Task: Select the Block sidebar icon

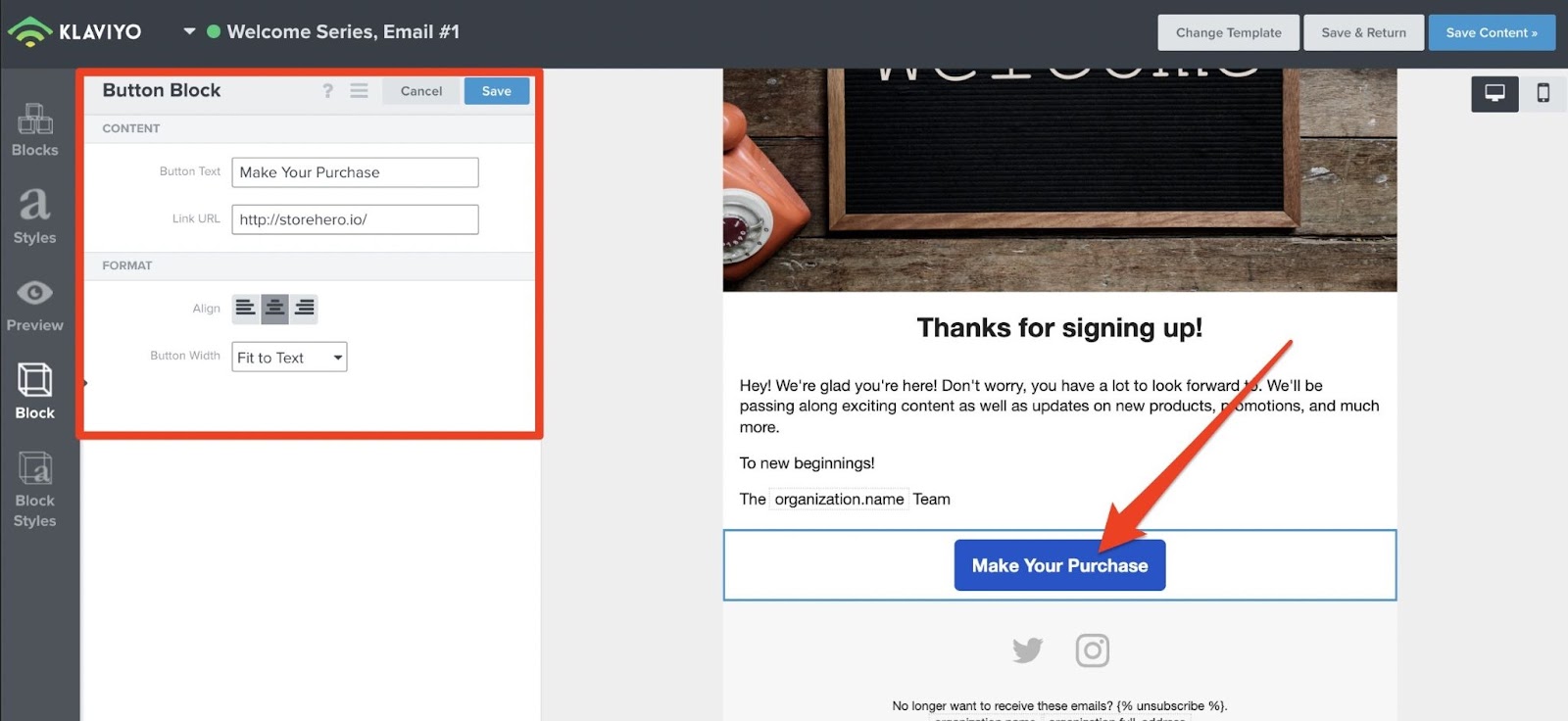Action: 35,392
